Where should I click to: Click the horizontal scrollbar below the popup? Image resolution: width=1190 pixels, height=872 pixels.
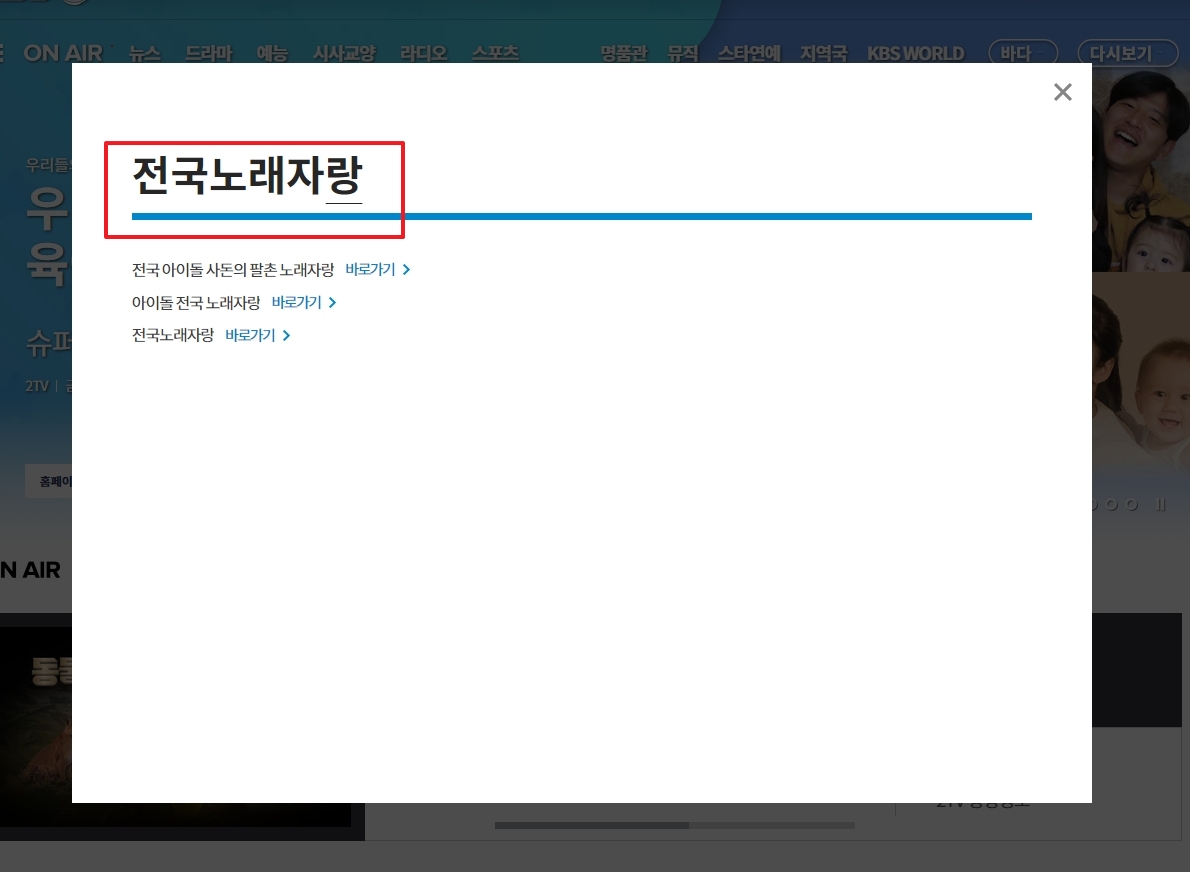[x=675, y=825]
